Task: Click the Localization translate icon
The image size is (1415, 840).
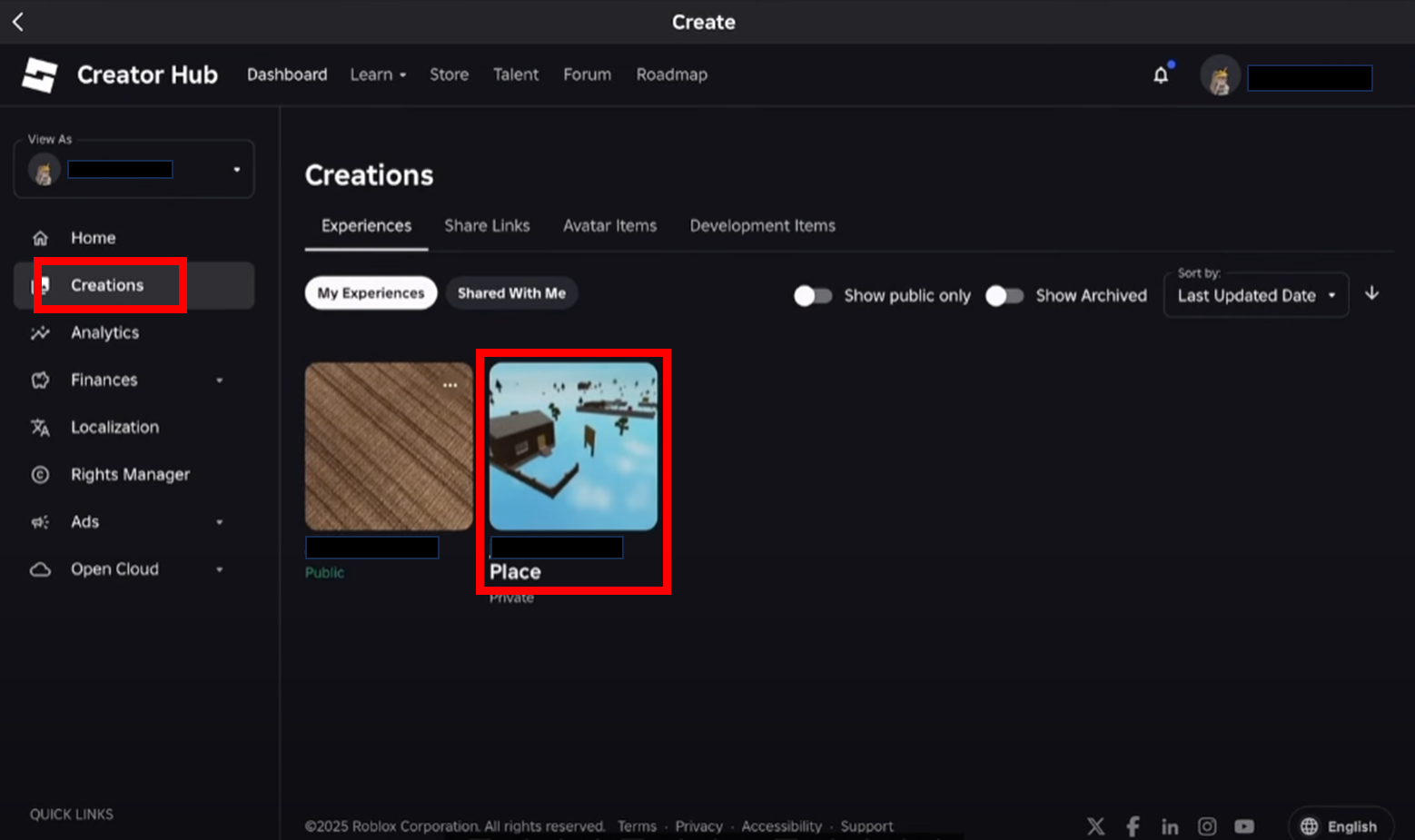Action: click(40, 428)
